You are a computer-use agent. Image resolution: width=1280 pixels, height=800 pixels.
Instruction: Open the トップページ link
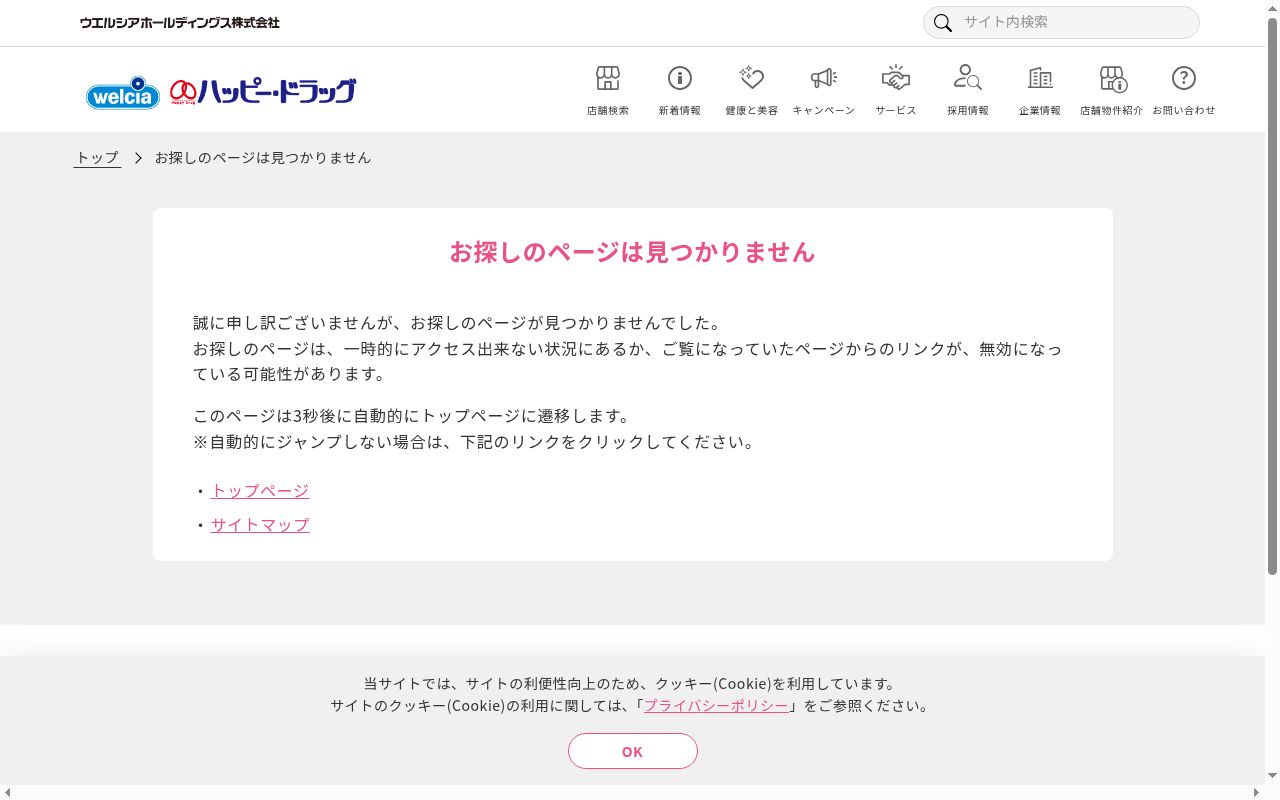[260, 491]
